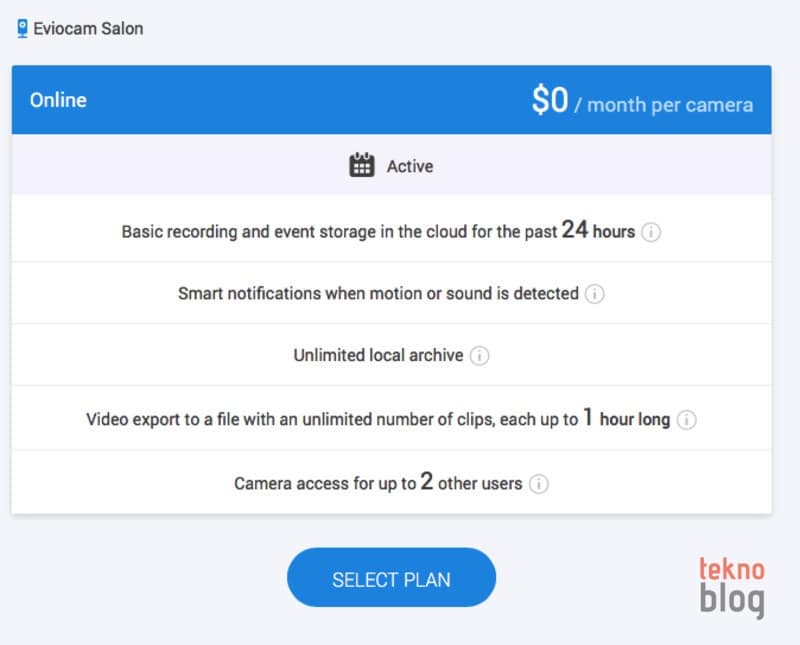800x645 pixels.
Task: Click the Camera access for up to text
Action: pos(325,484)
